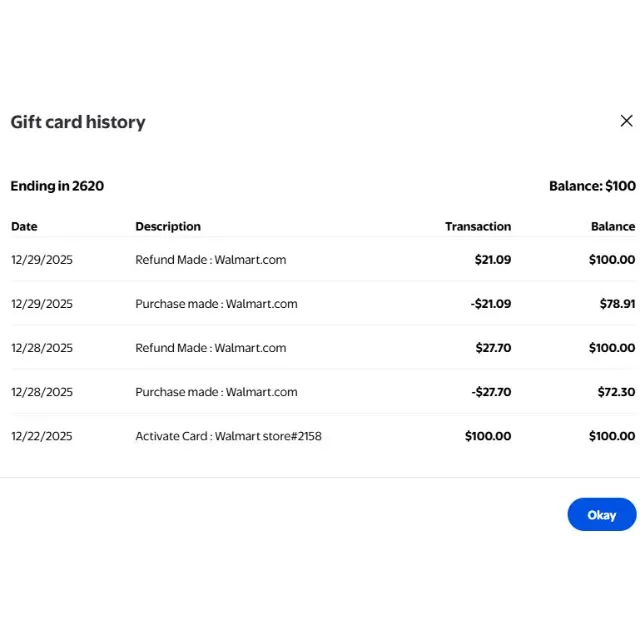
Task: Click the 12/22/2025 activation date
Action: (x=42, y=436)
